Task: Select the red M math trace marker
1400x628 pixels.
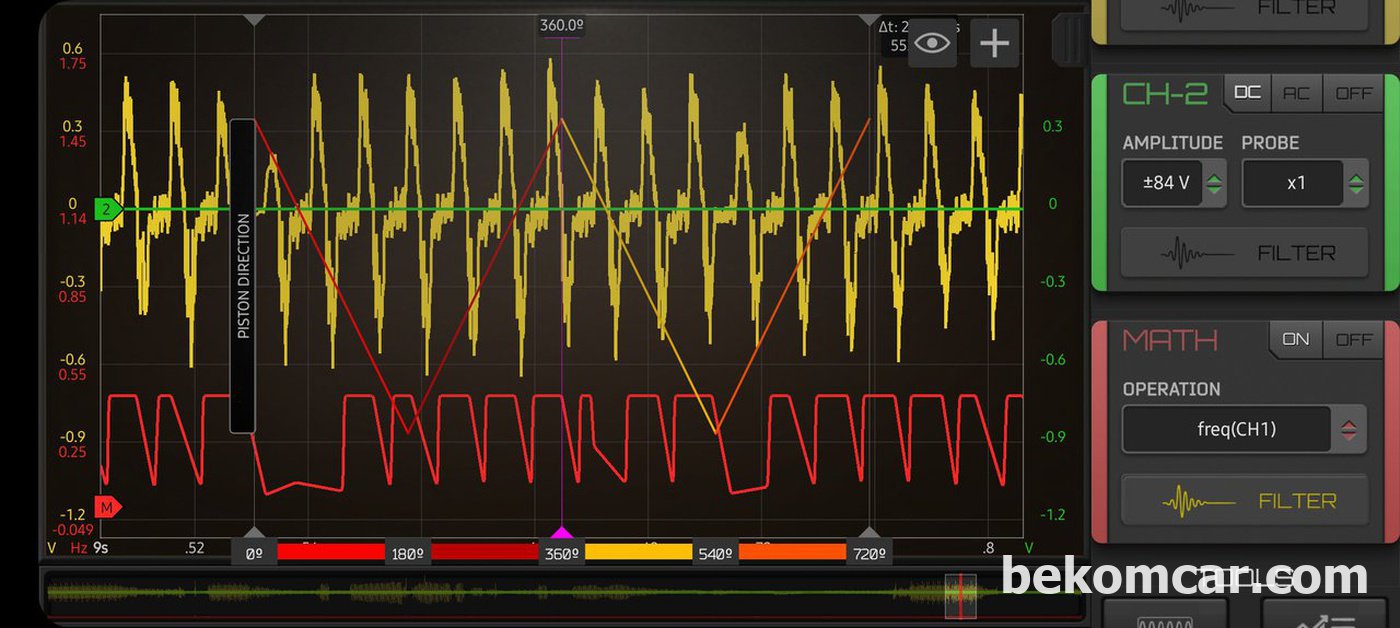Action: 108,507
